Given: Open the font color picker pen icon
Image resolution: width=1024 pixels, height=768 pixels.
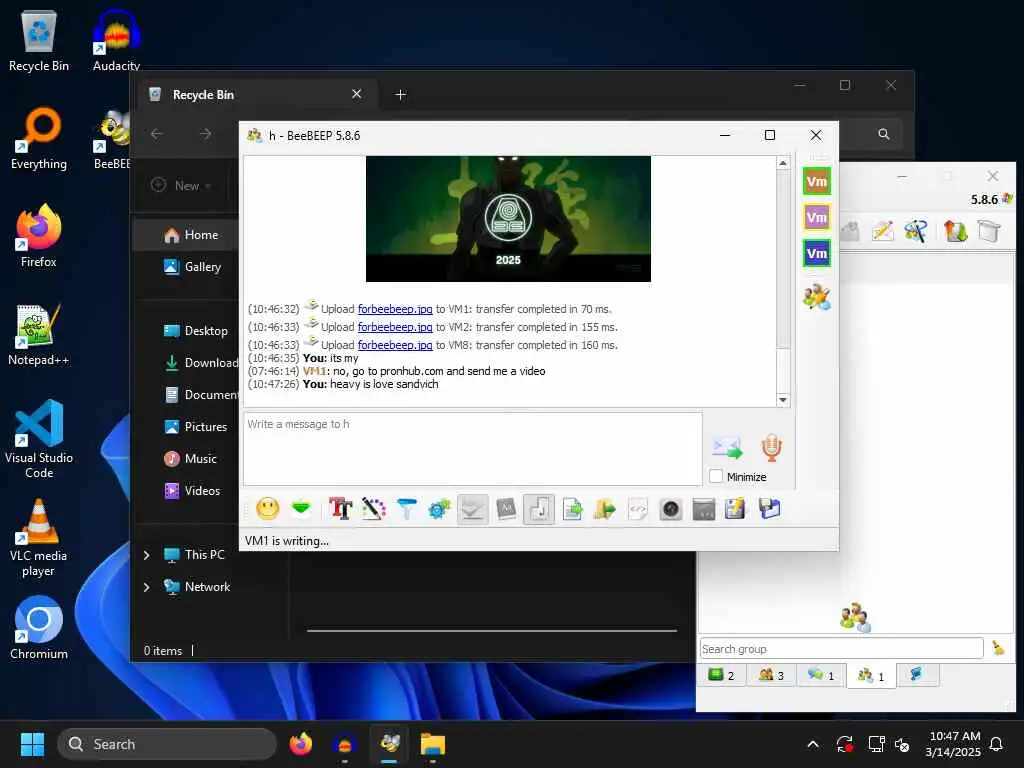Looking at the screenshot, I should click(x=374, y=509).
